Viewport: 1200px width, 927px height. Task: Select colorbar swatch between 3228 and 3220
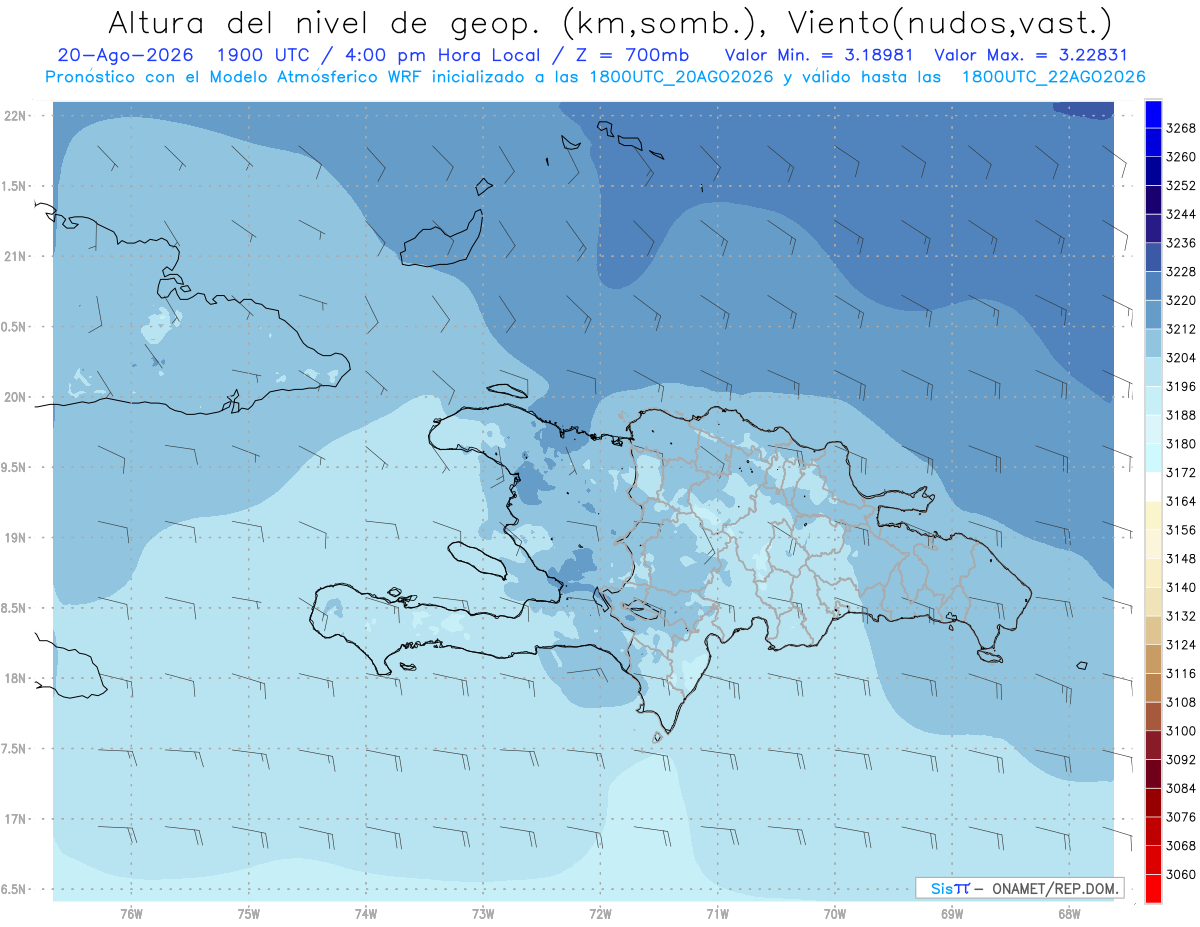(1153, 286)
